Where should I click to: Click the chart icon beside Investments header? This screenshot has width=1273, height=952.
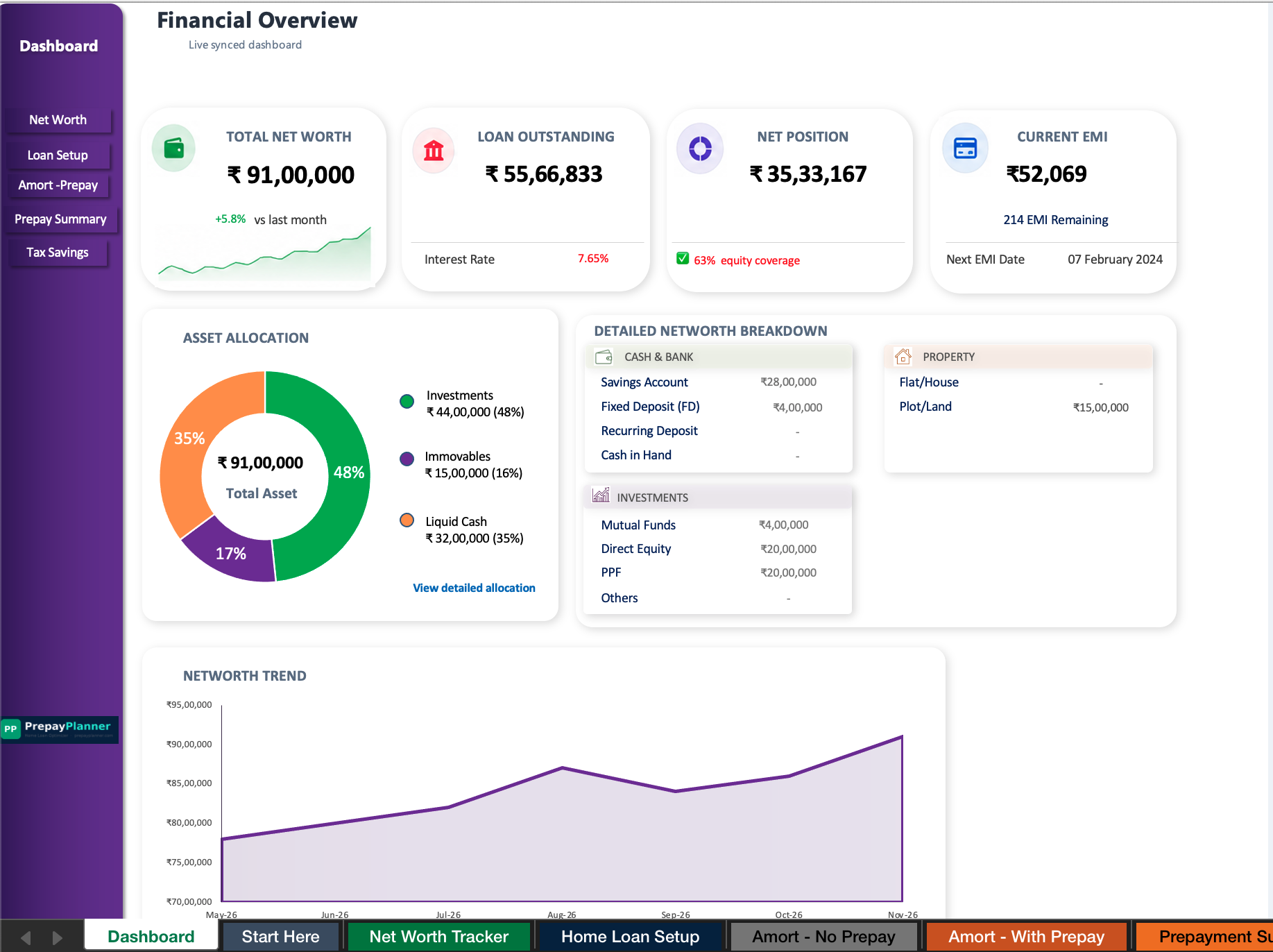point(601,495)
